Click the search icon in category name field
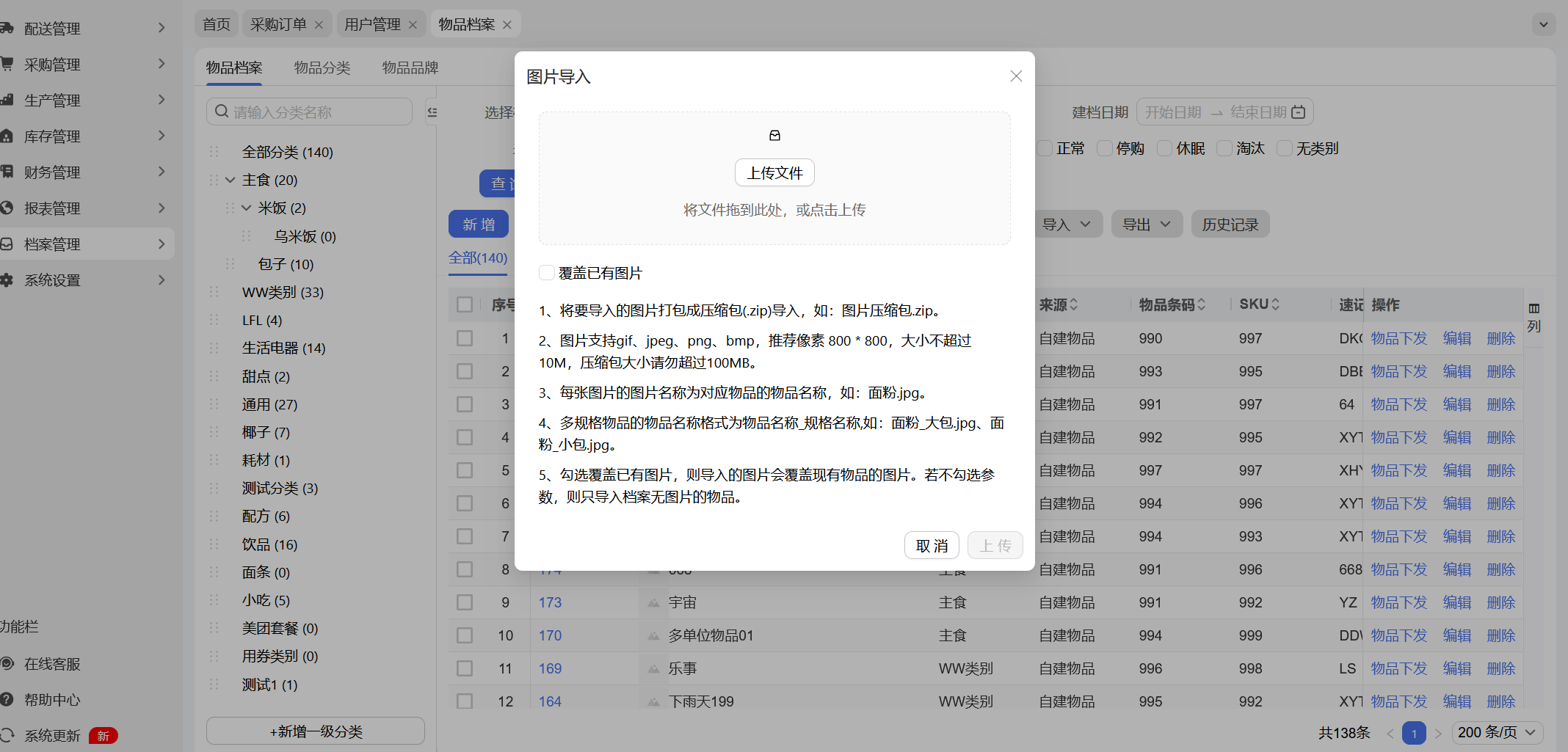1568x752 pixels. pyautogui.click(x=221, y=112)
